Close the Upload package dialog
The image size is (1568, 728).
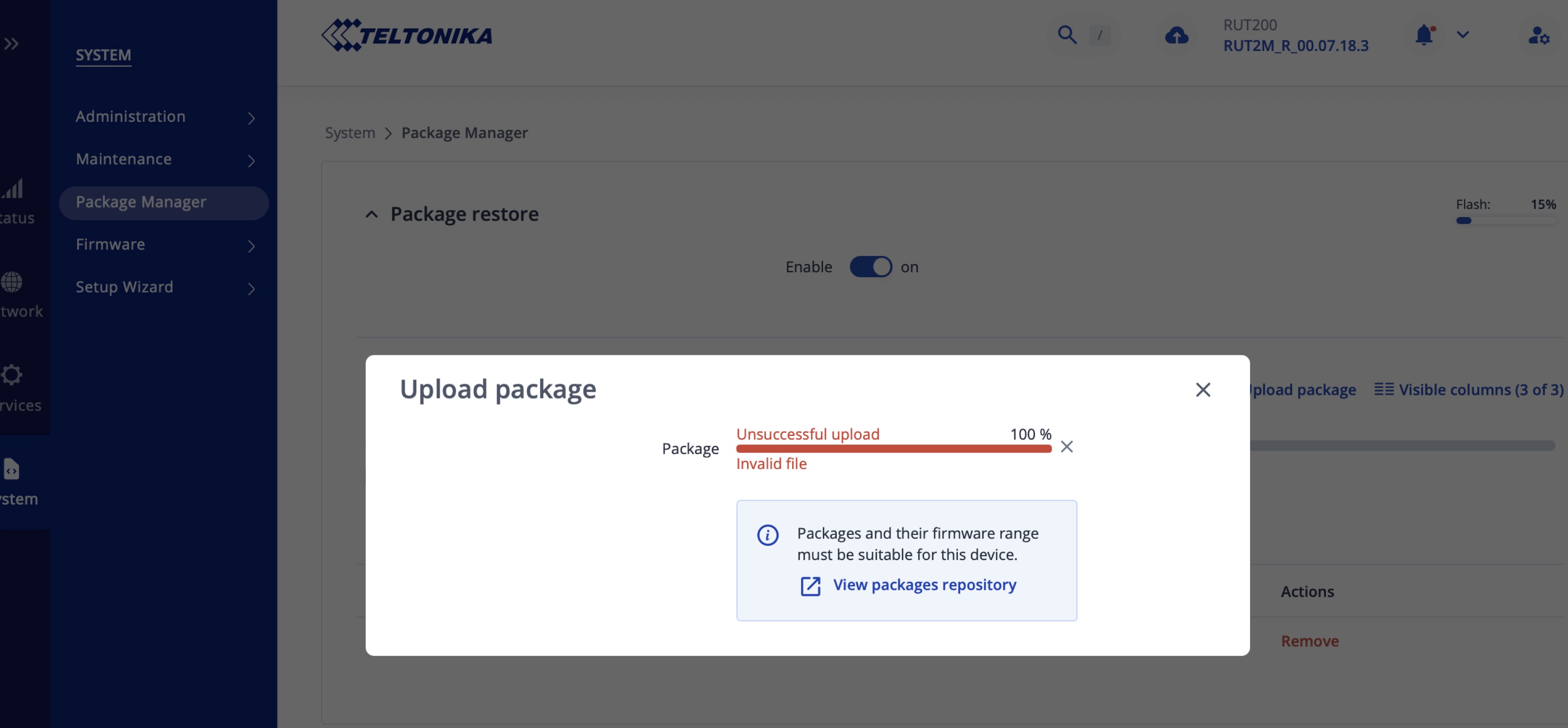click(x=1203, y=390)
